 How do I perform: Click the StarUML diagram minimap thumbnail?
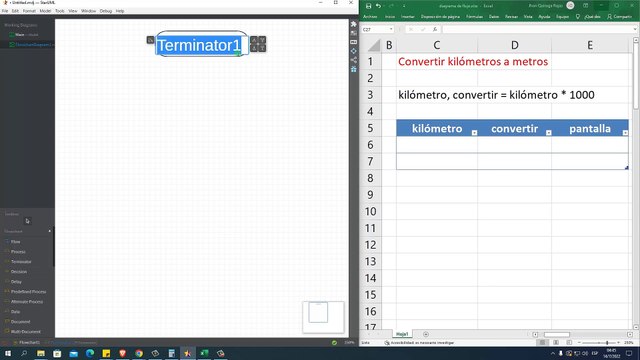pyautogui.click(x=323, y=317)
